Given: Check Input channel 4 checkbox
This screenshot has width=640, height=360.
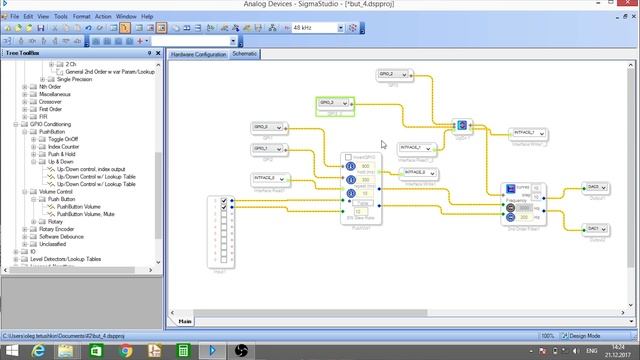Looking at the screenshot, I should coord(224,227).
